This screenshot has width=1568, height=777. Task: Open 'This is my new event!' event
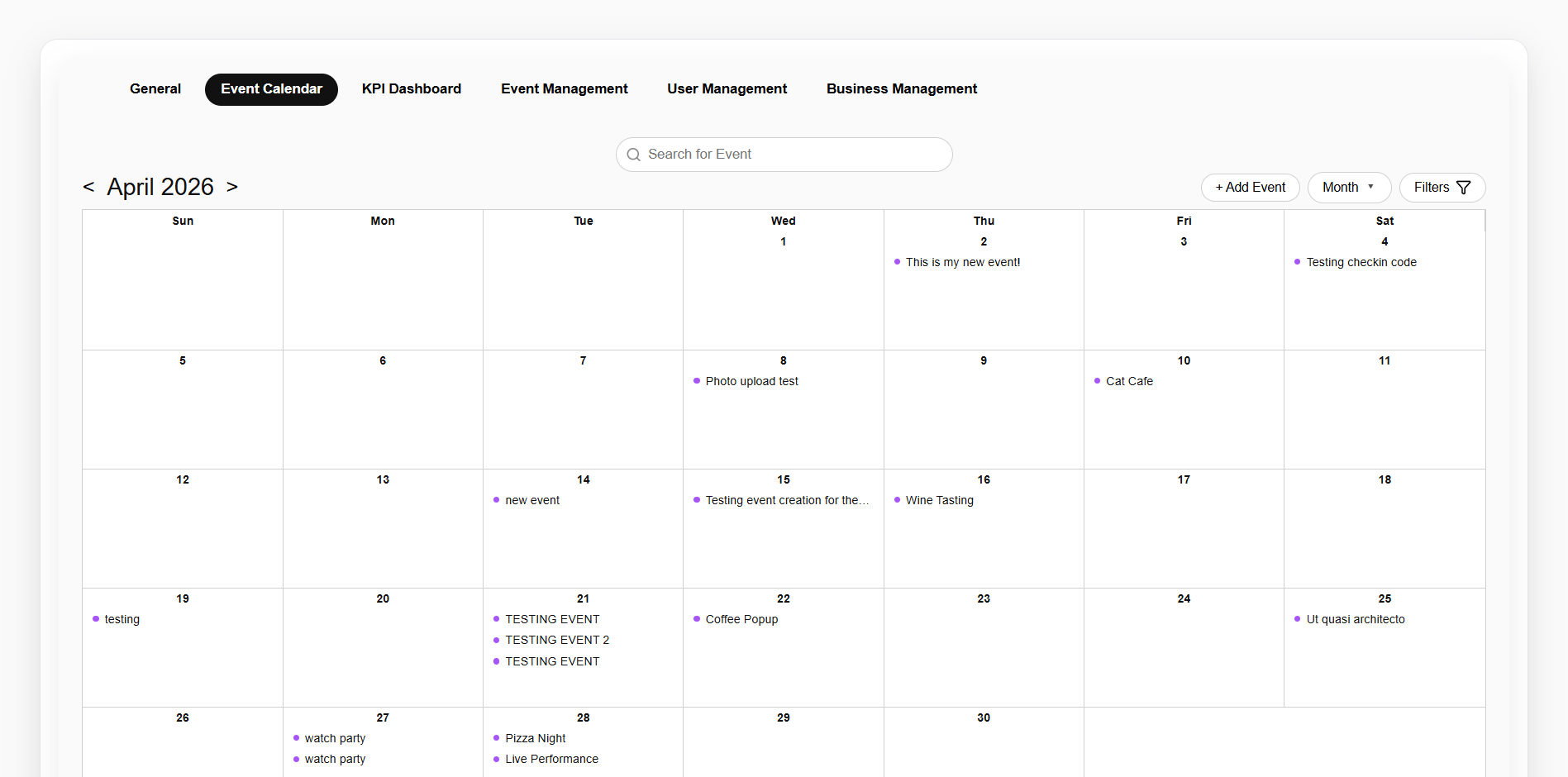[x=963, y=262]
